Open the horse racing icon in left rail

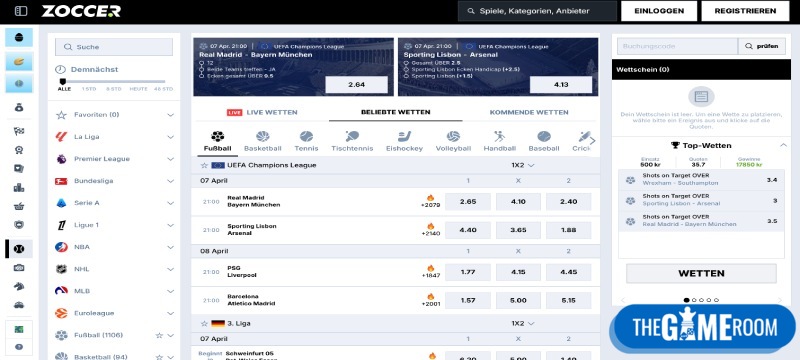(x=19, y=286)
